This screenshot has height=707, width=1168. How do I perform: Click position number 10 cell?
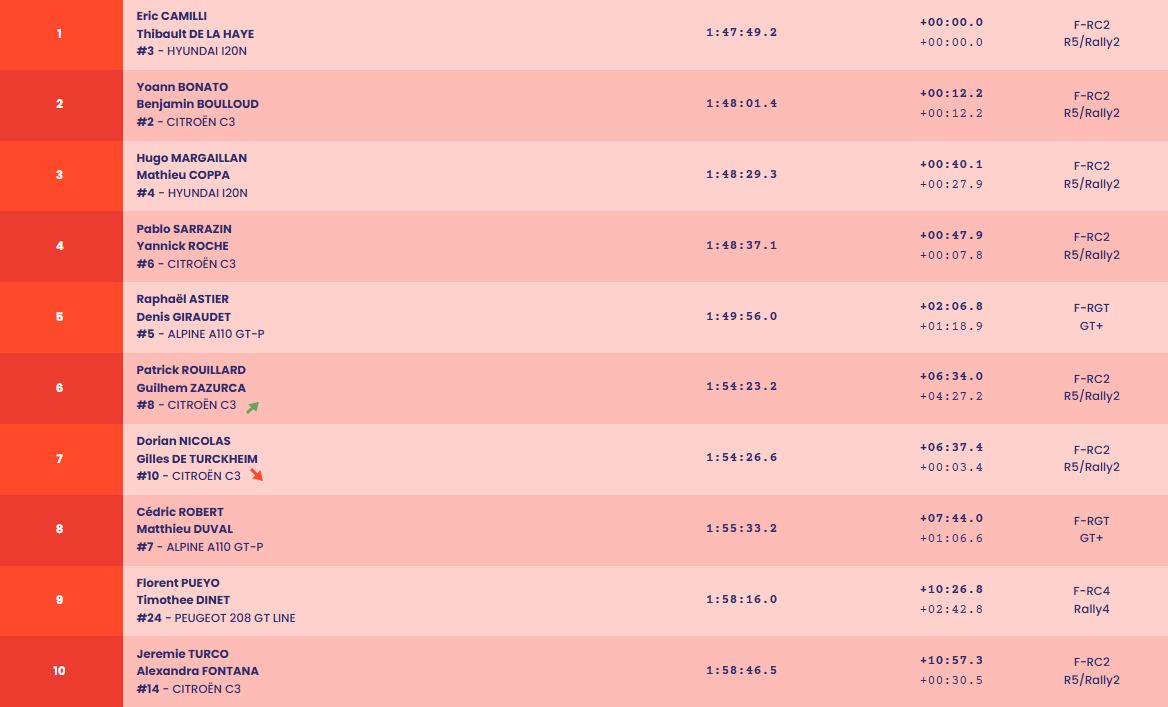click(x=60, y=671)
